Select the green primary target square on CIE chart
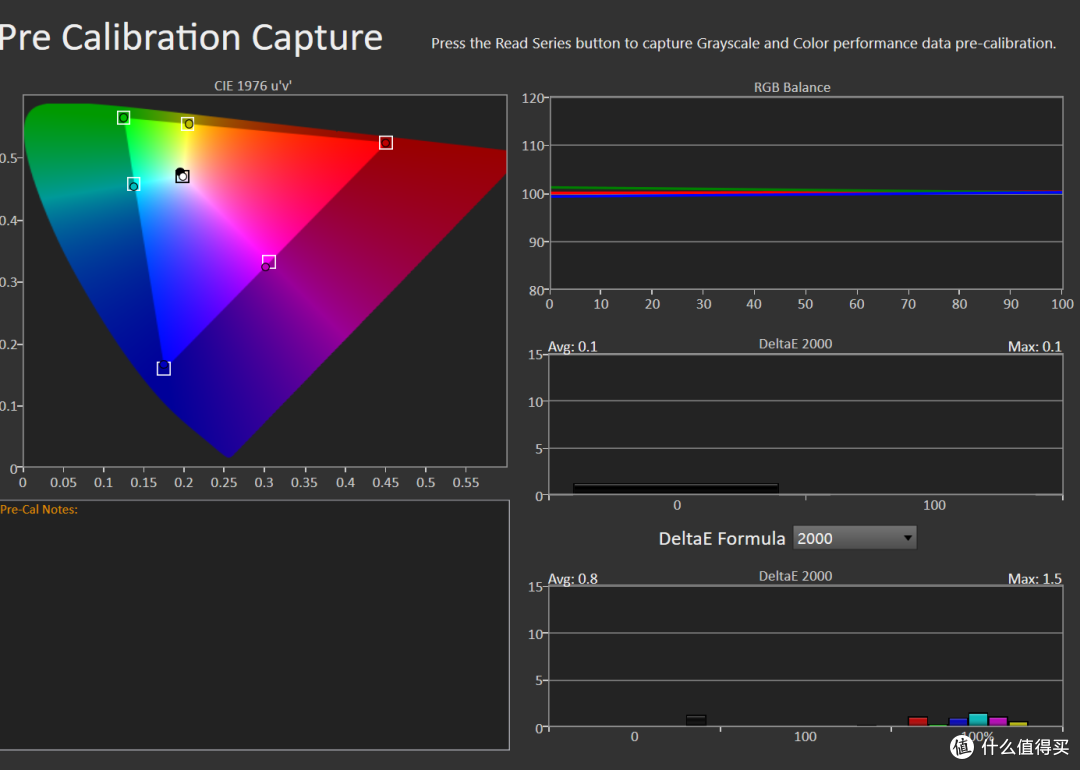This screenshot has width=1080, height=770. [123, 118]
